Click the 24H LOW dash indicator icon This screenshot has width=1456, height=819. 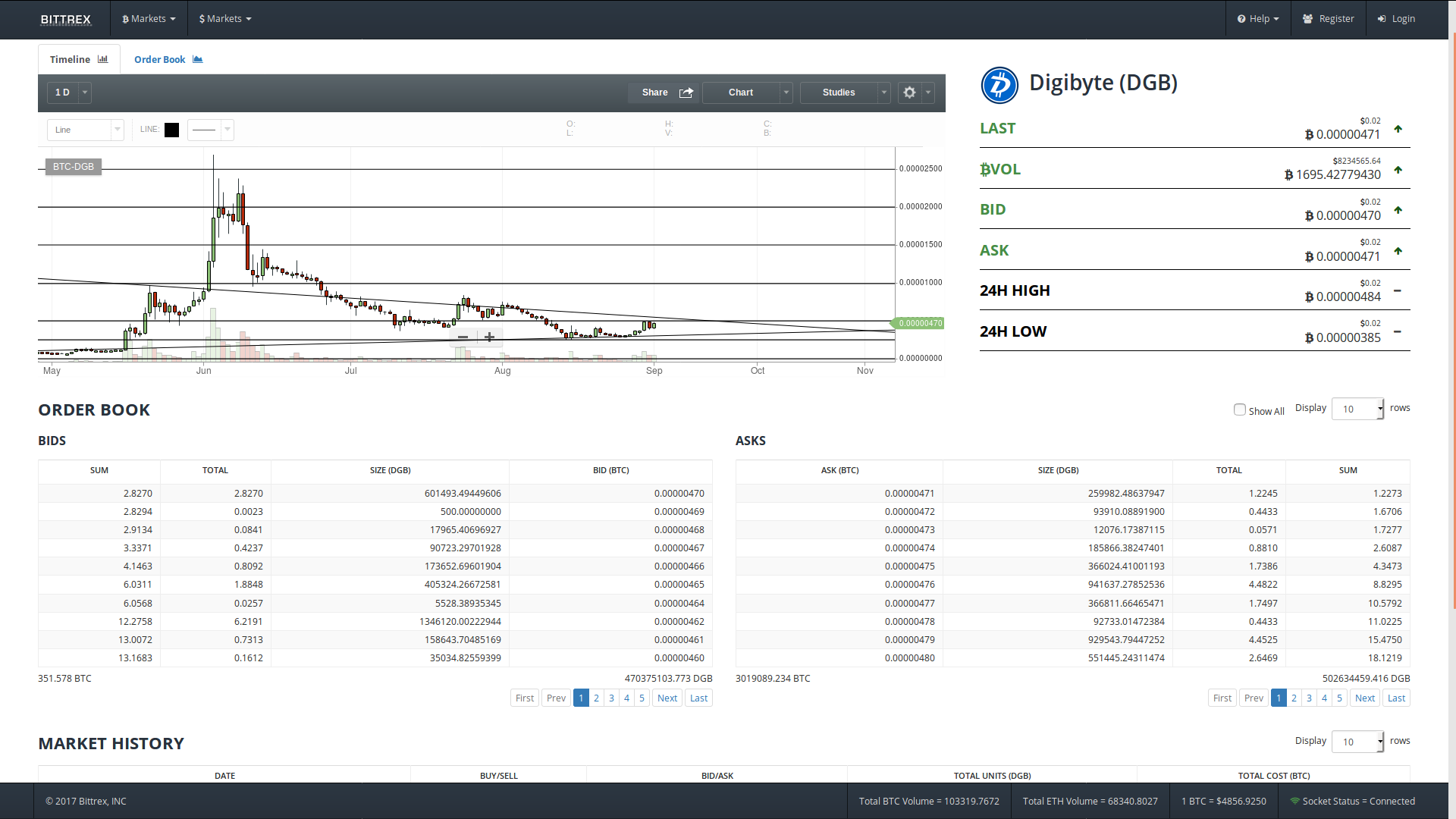coord(1398,331)
